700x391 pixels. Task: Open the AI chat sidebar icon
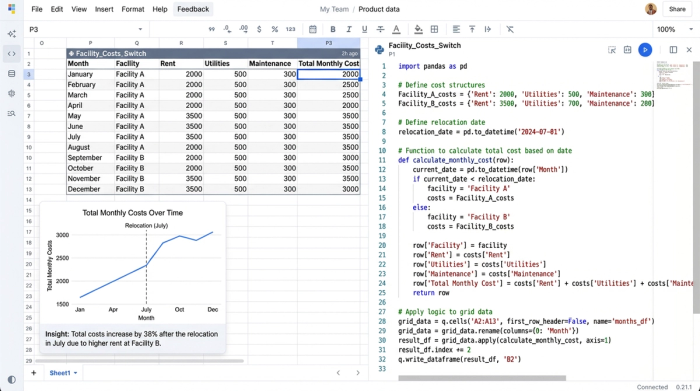click(x=12, y=34)
